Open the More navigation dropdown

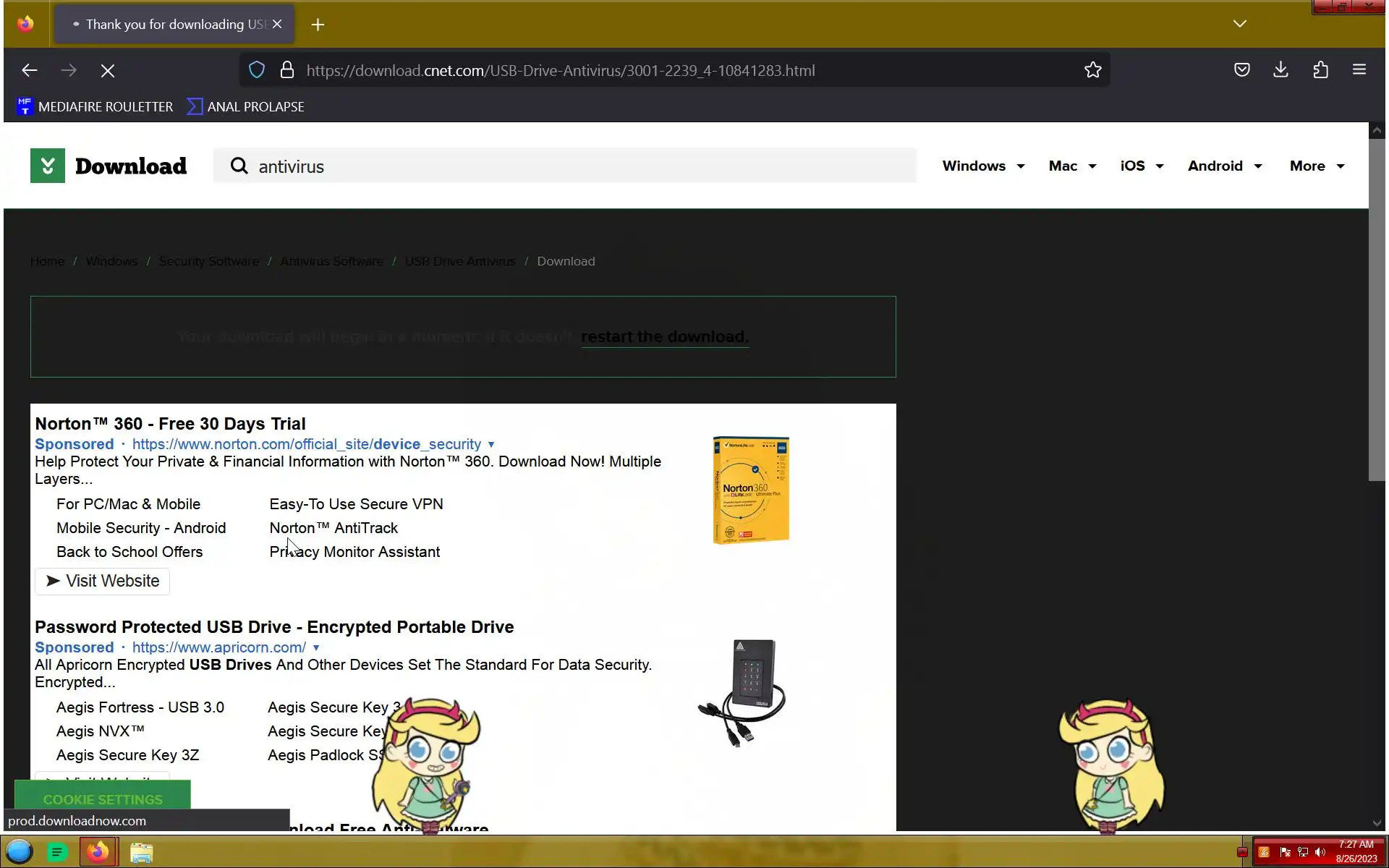pyautogui.click(x=1317, y=166)
